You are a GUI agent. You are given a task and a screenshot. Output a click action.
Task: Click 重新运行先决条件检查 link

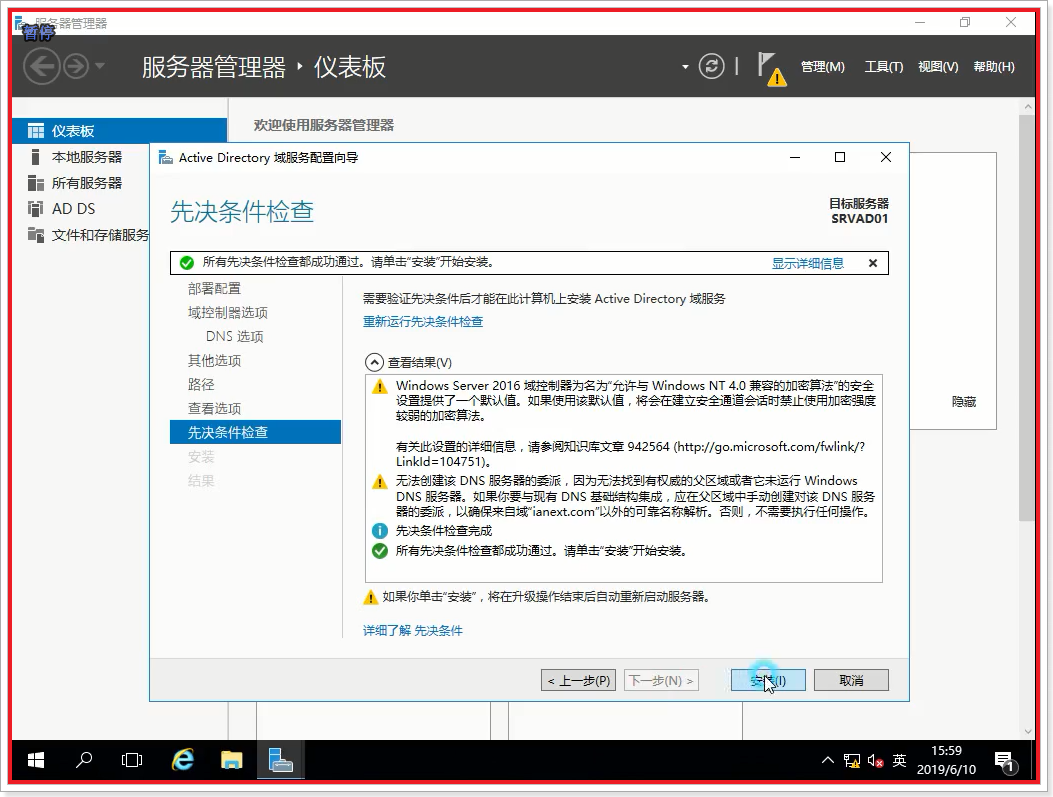(423, 322)
